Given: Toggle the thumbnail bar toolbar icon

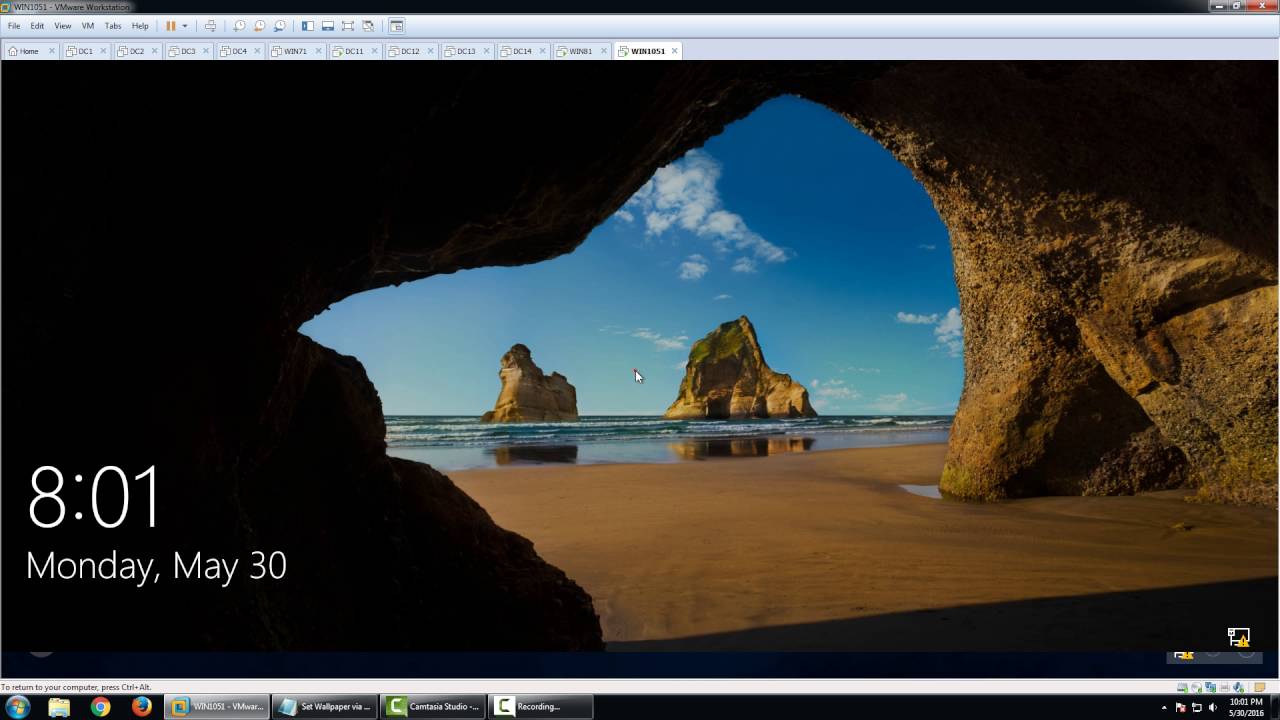Looking at the screenshot, I should (327, 26).
